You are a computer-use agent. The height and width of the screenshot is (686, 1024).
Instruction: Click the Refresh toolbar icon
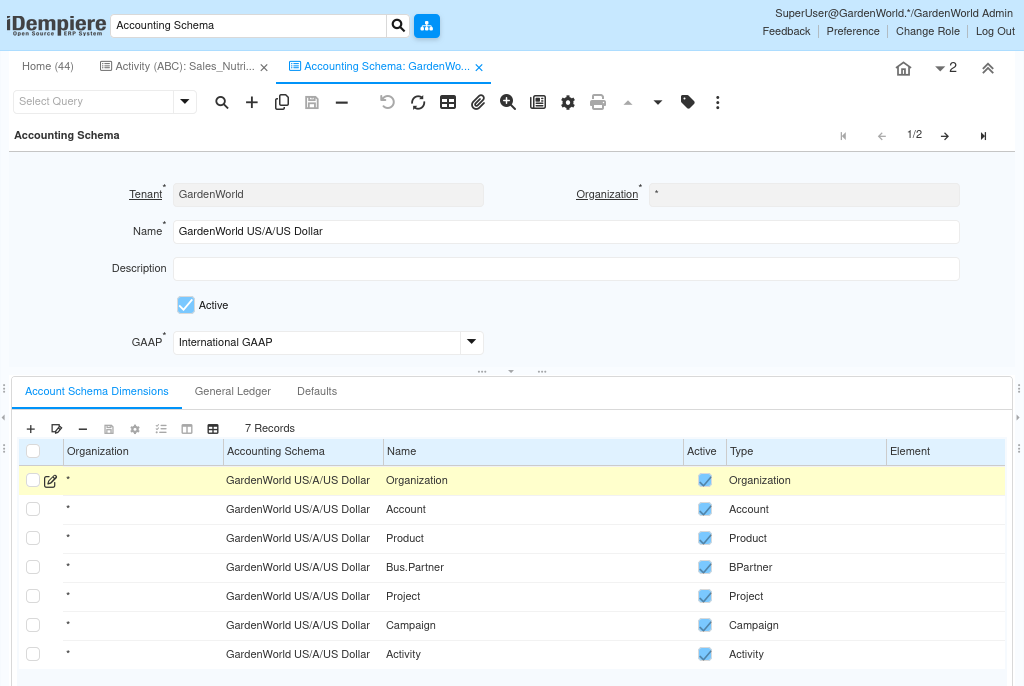(x=418, y=102)
